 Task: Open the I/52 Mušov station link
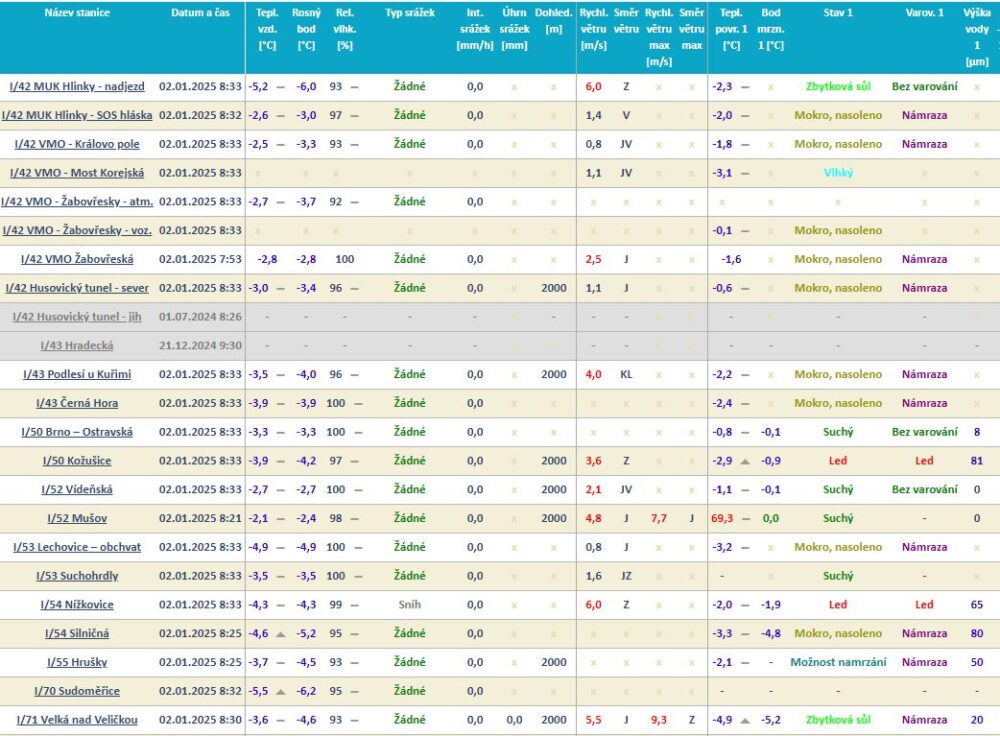(77, 518)
